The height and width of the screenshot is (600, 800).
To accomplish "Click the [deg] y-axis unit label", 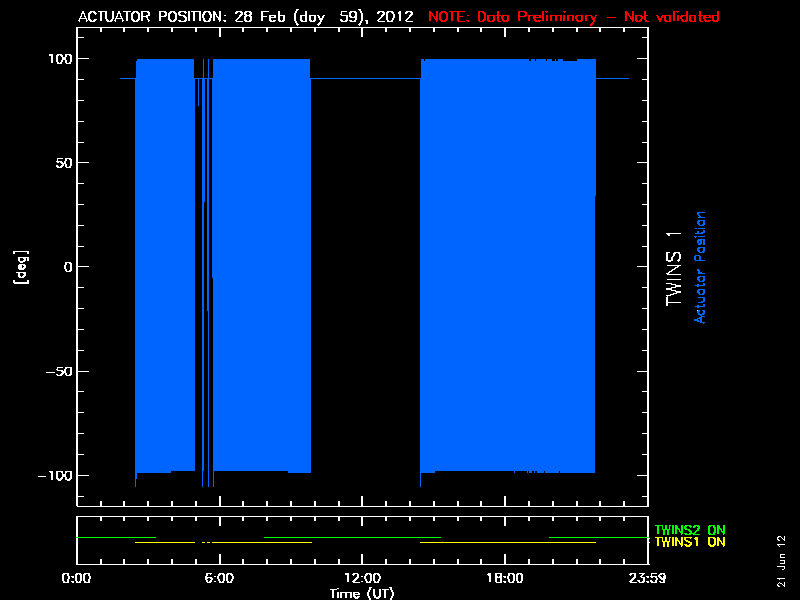I will 19,267.
